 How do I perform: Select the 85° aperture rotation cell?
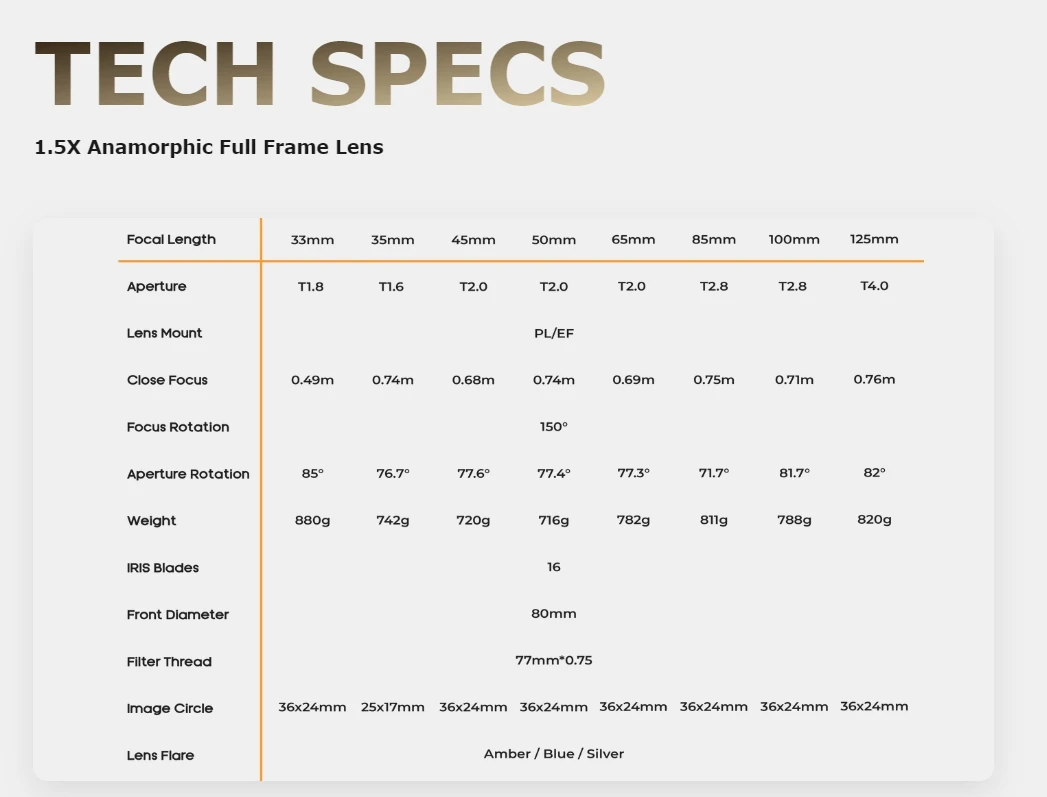pos(312,473)
